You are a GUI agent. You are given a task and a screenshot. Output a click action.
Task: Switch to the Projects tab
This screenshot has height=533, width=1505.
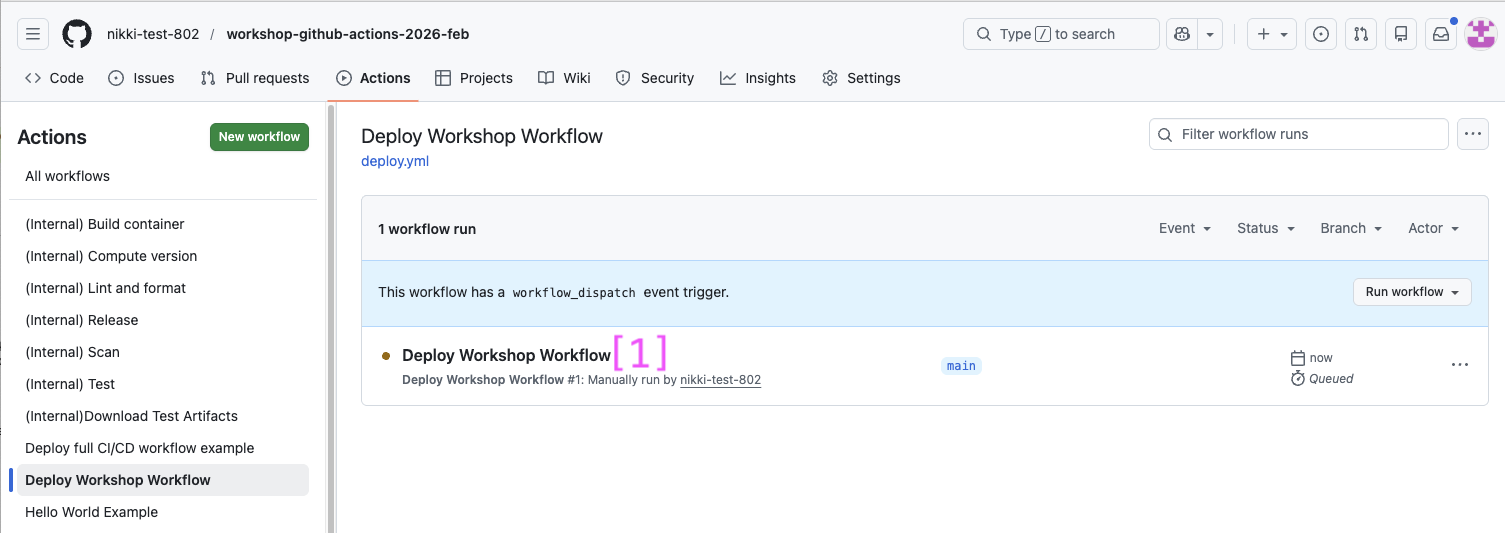474,78
